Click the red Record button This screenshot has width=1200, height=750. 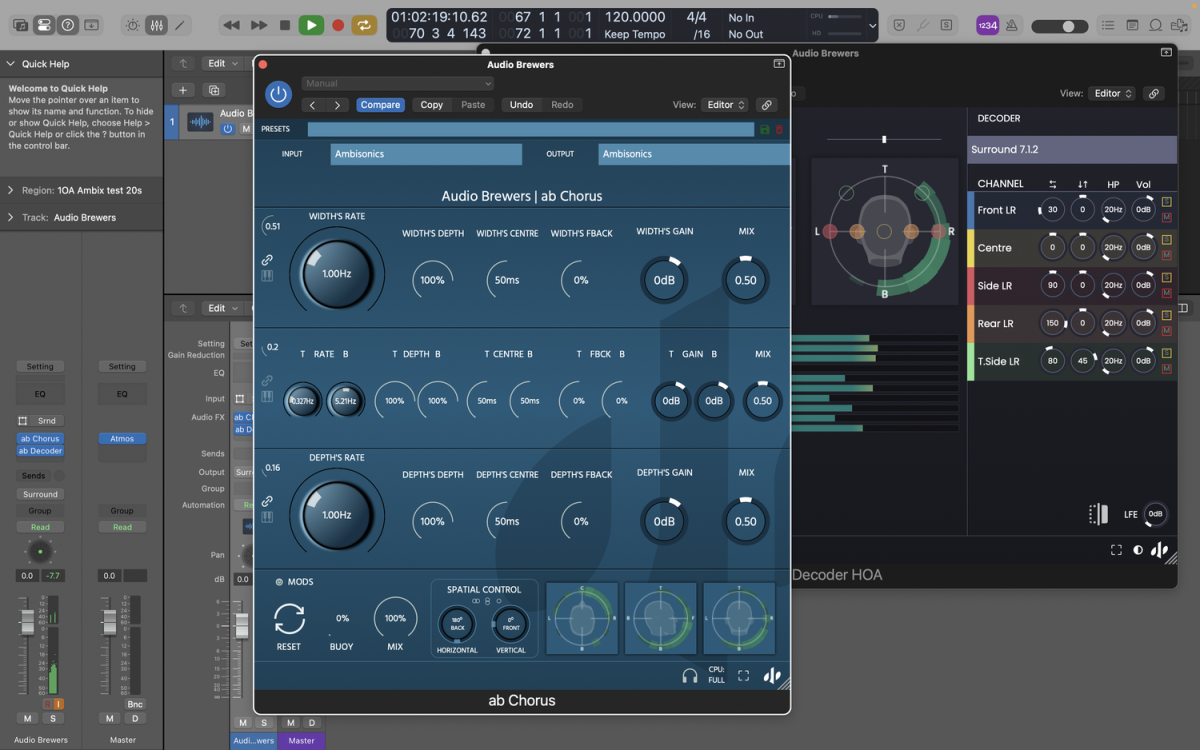tap(338, 25)
